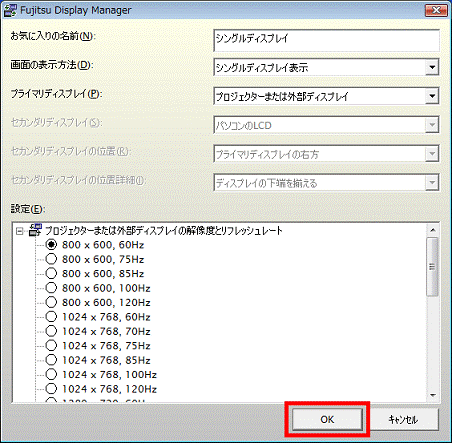Select the 1024 x 768, 85Hz radio button
This screenshot has height=443, width=452.
[x=51, y=360]
